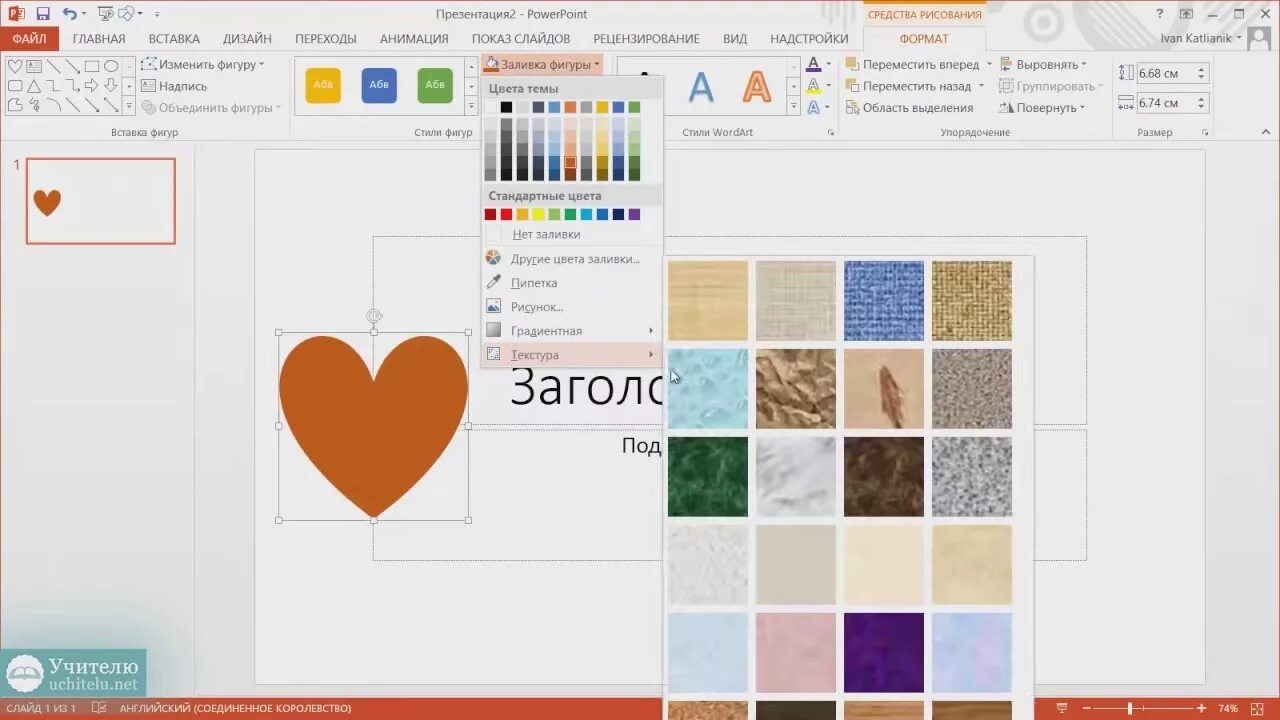Select slide 1 thumbnail in the panel
This screenshot has height=720, width=1280.
[101, 201]
